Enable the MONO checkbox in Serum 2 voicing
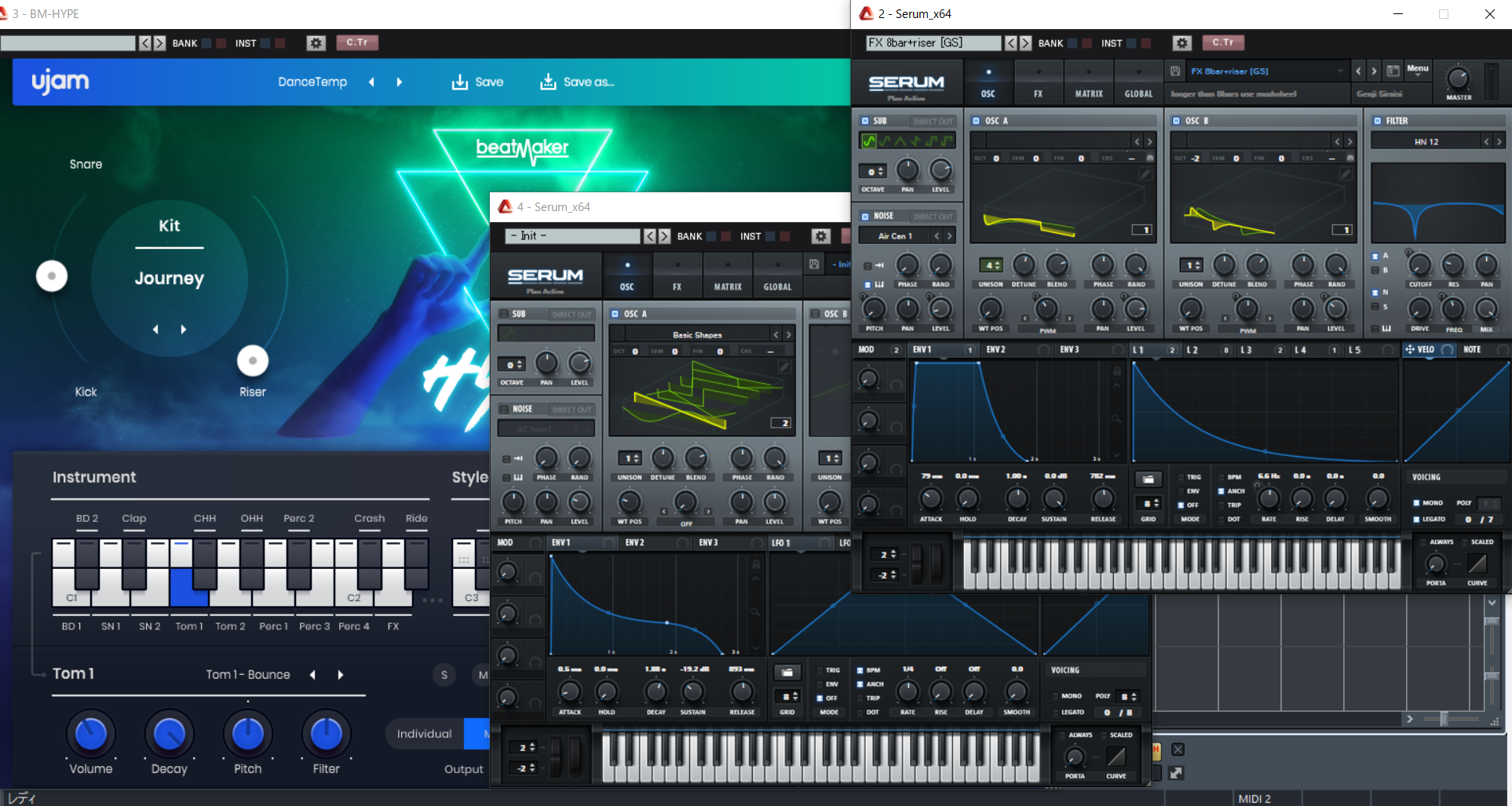Viewport: 1512px width, 806px height. (1416, 503)
